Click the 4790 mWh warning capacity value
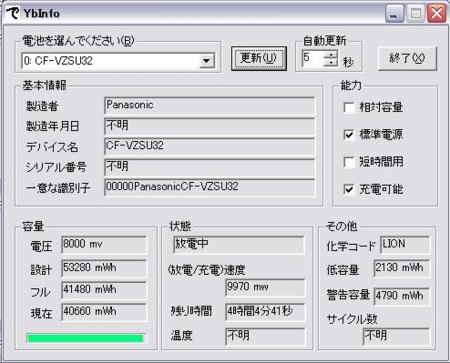 (x=402, y=296)
